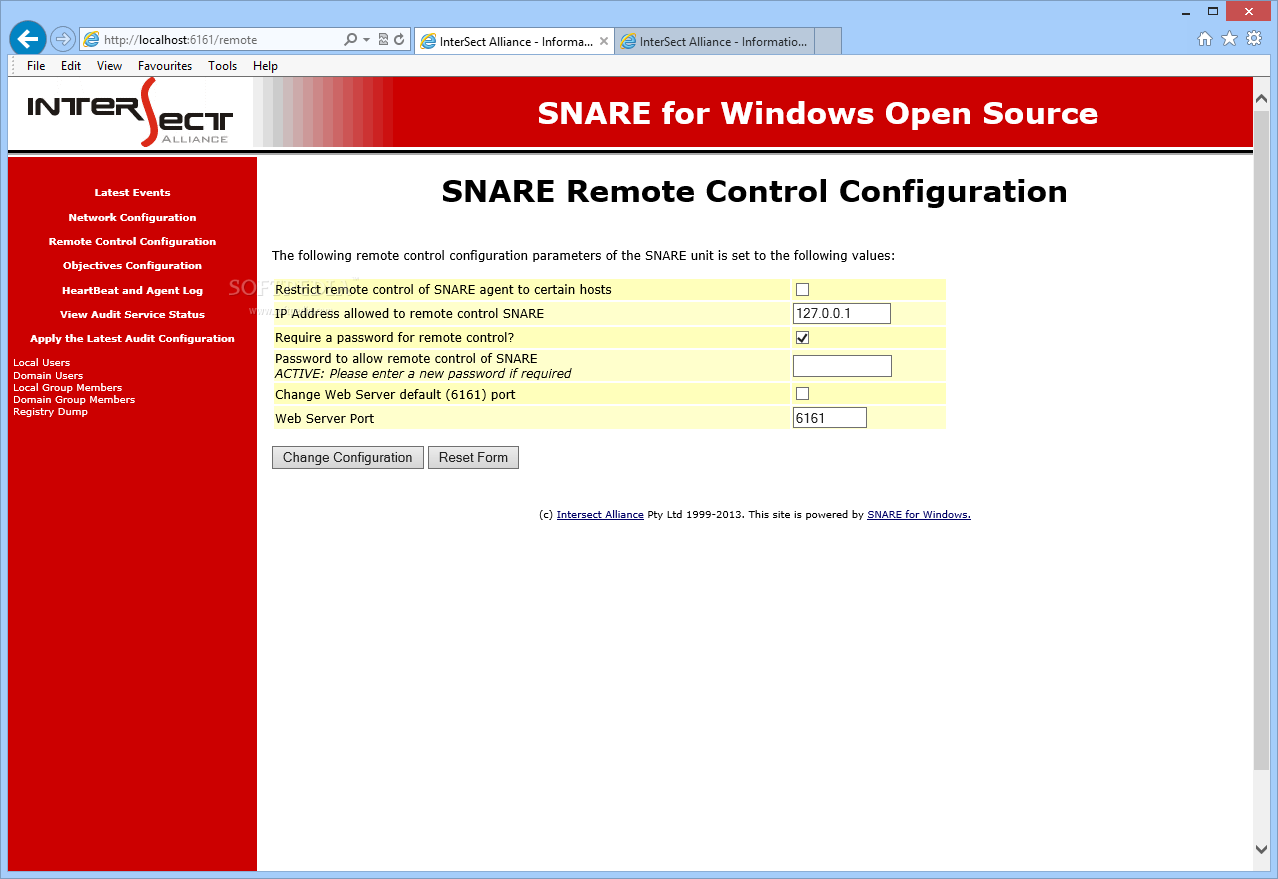The image size is (1278, 879).
Task: Open the View menu
Action: (x=110, y=66)
